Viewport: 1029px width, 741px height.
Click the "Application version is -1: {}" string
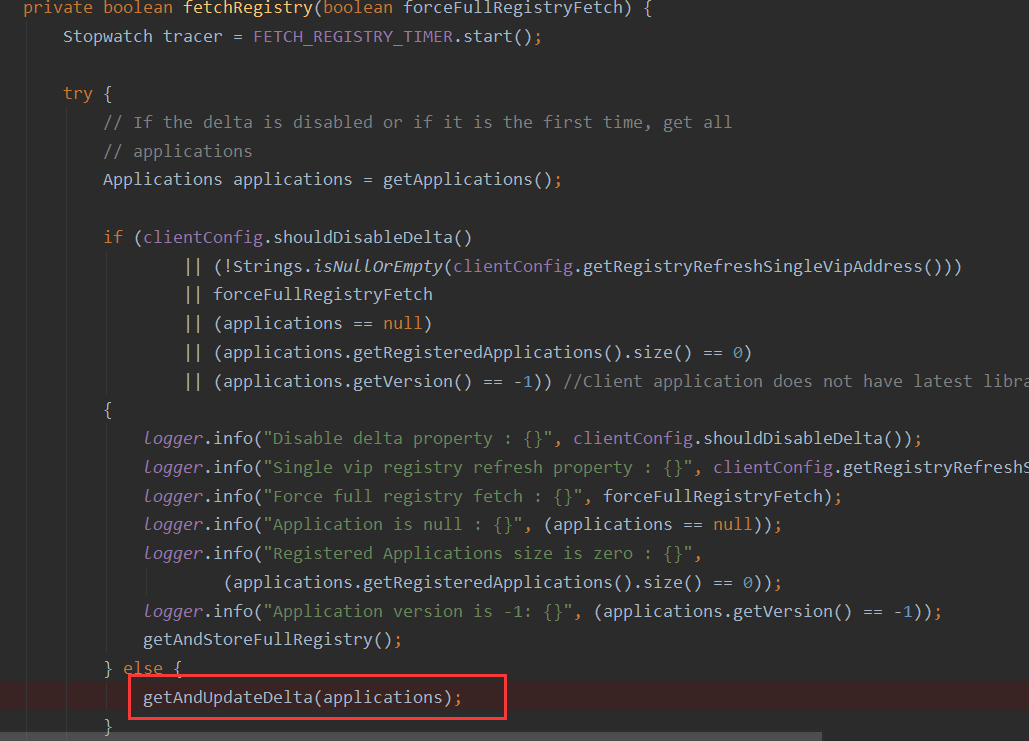point(417,612)
